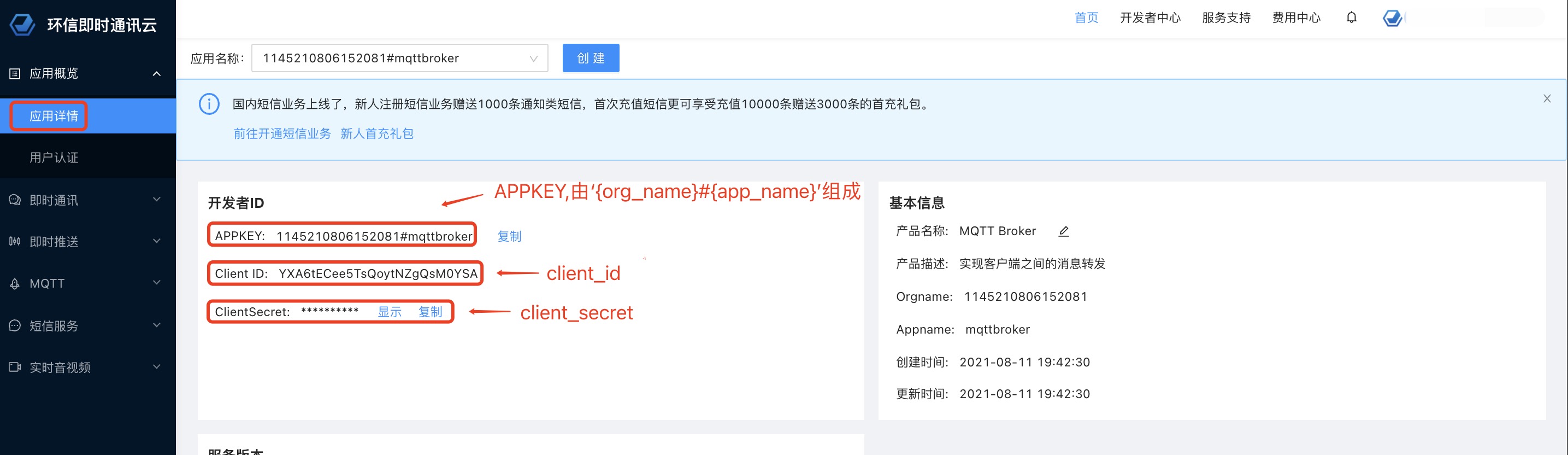
Task: Copy the ClientSecret with 复制 link
Action: tap(430, 312)
